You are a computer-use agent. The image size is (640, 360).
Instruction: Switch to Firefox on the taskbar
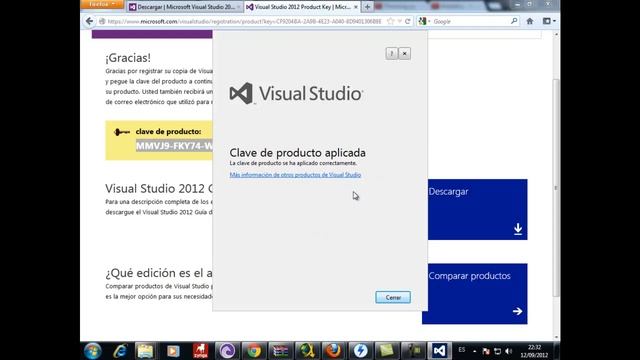(x=333, y=351)
